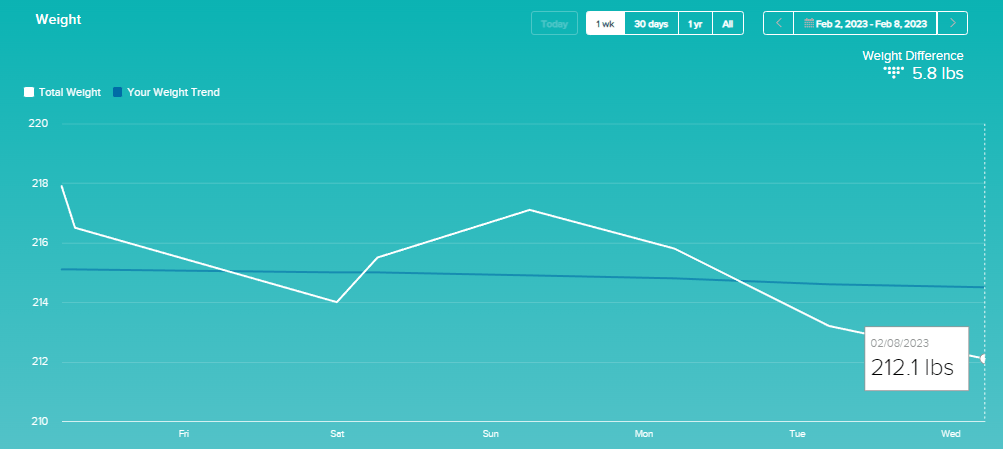Click the Saturday low point on weight line
Screen dimensions: 1003x449
(x=337, y=301)
